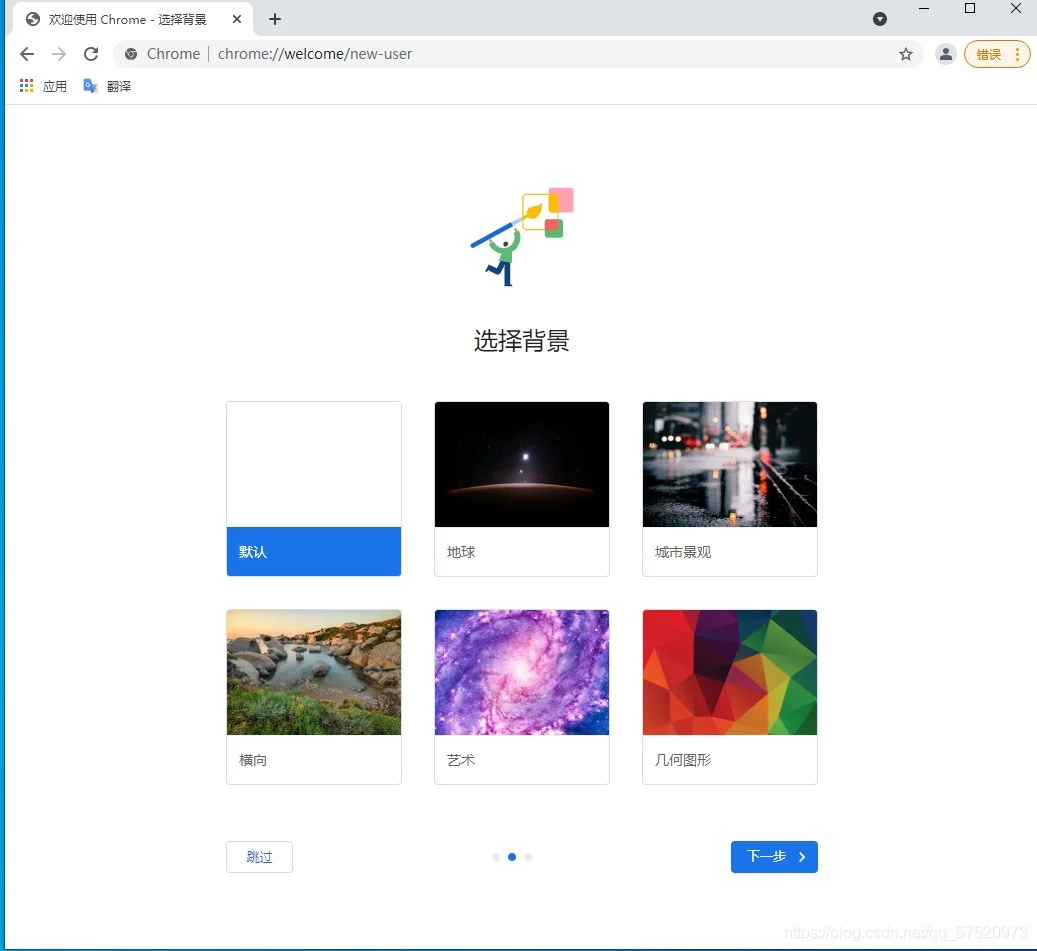Viewport: 1037px width, 951px height.
Task: Click the Chrome site info icon
Action: point(131,54)
